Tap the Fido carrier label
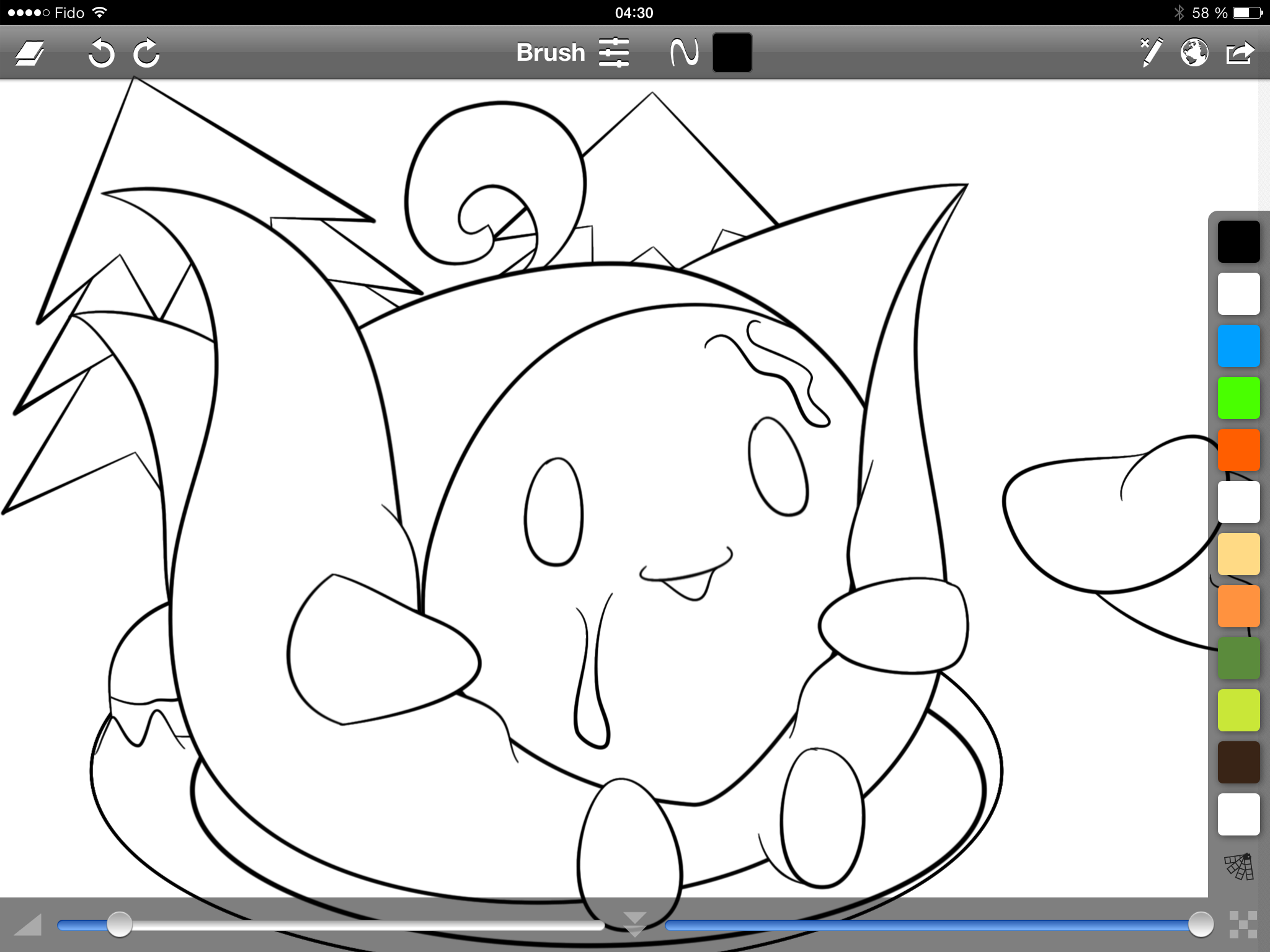 click(69, 13)
